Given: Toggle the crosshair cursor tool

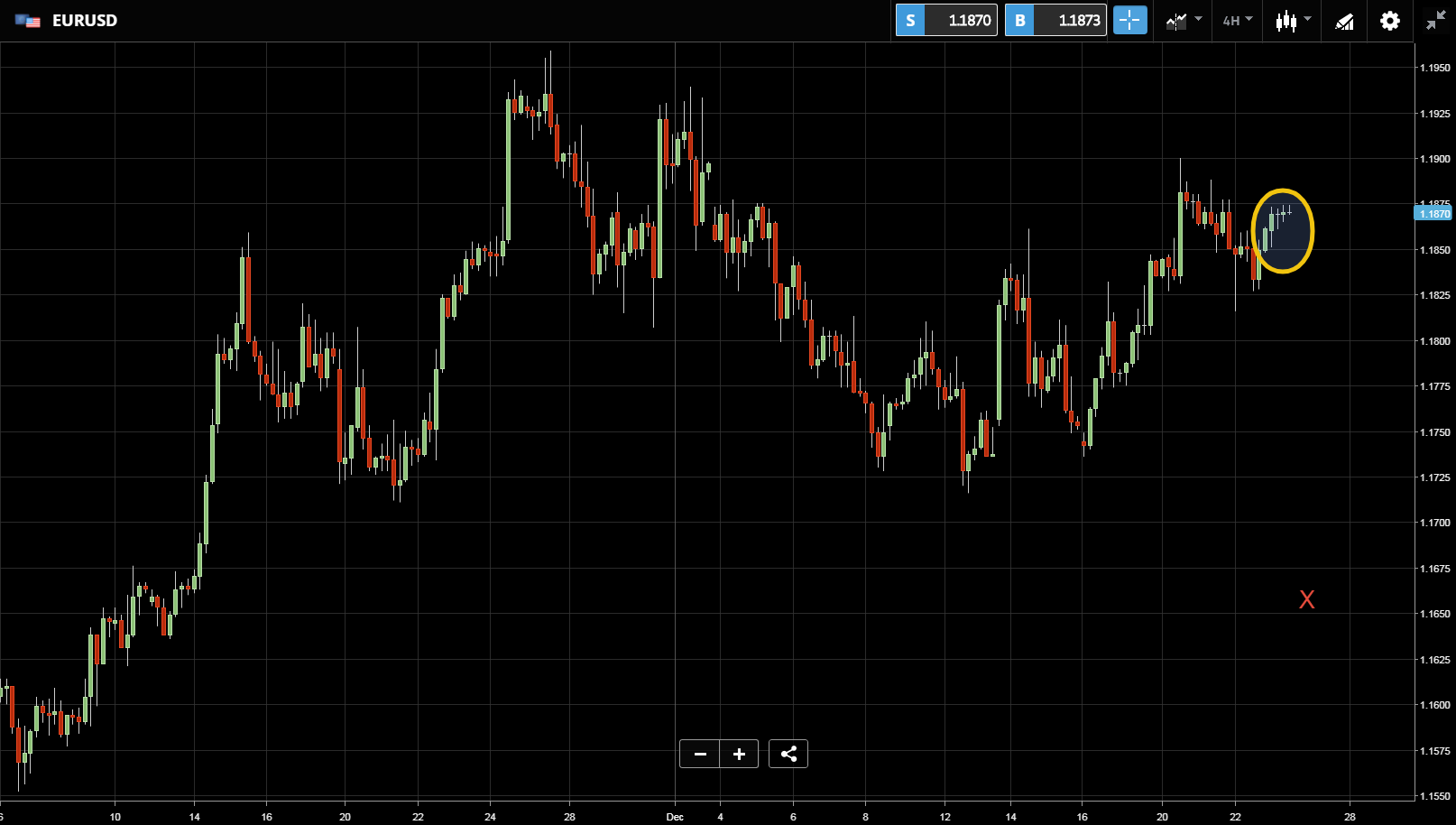Looking at the screenshot, I should pyautogui.click(x=1129, y=20).
